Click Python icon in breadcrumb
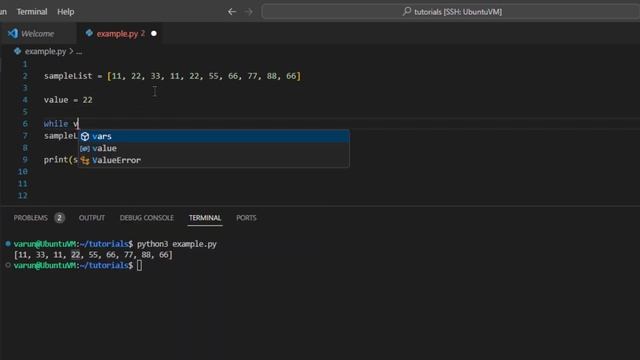This screenshot has height=360, width=640. pyautogui.click(x=18, y=51)
